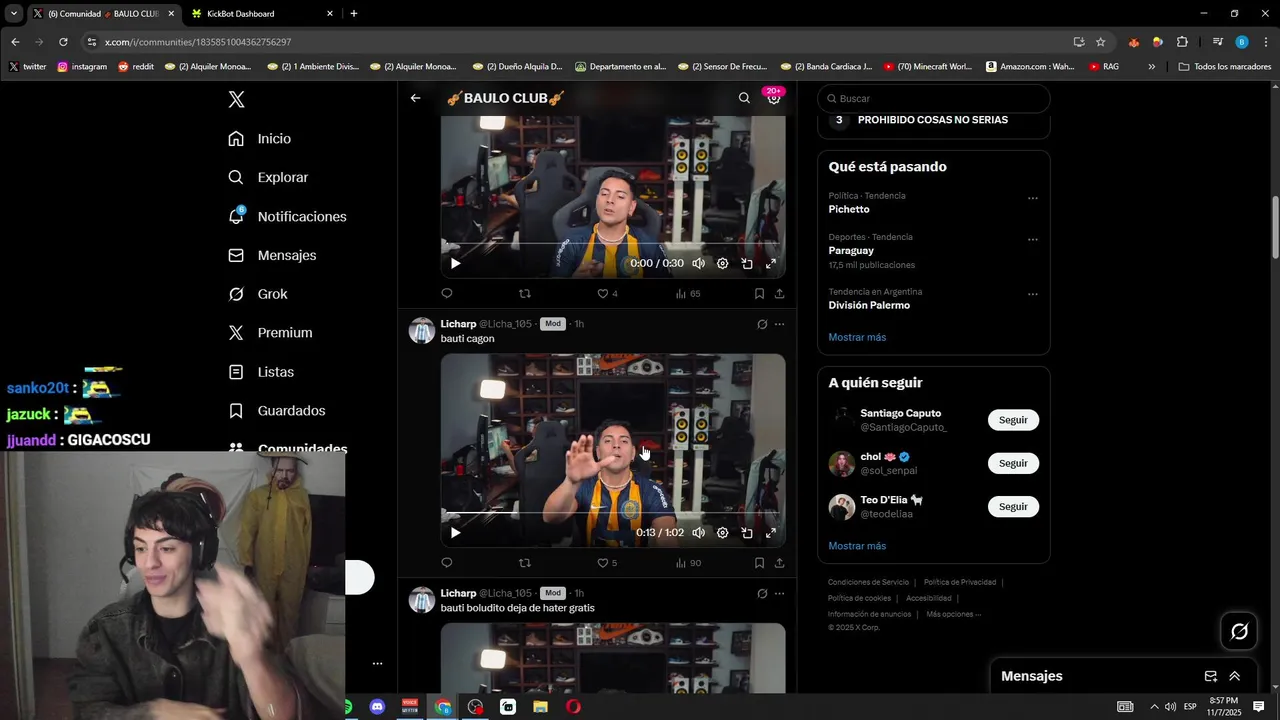Go to Inicio in the sidebar
1280x720 pixels.
[x=260, y=139]
